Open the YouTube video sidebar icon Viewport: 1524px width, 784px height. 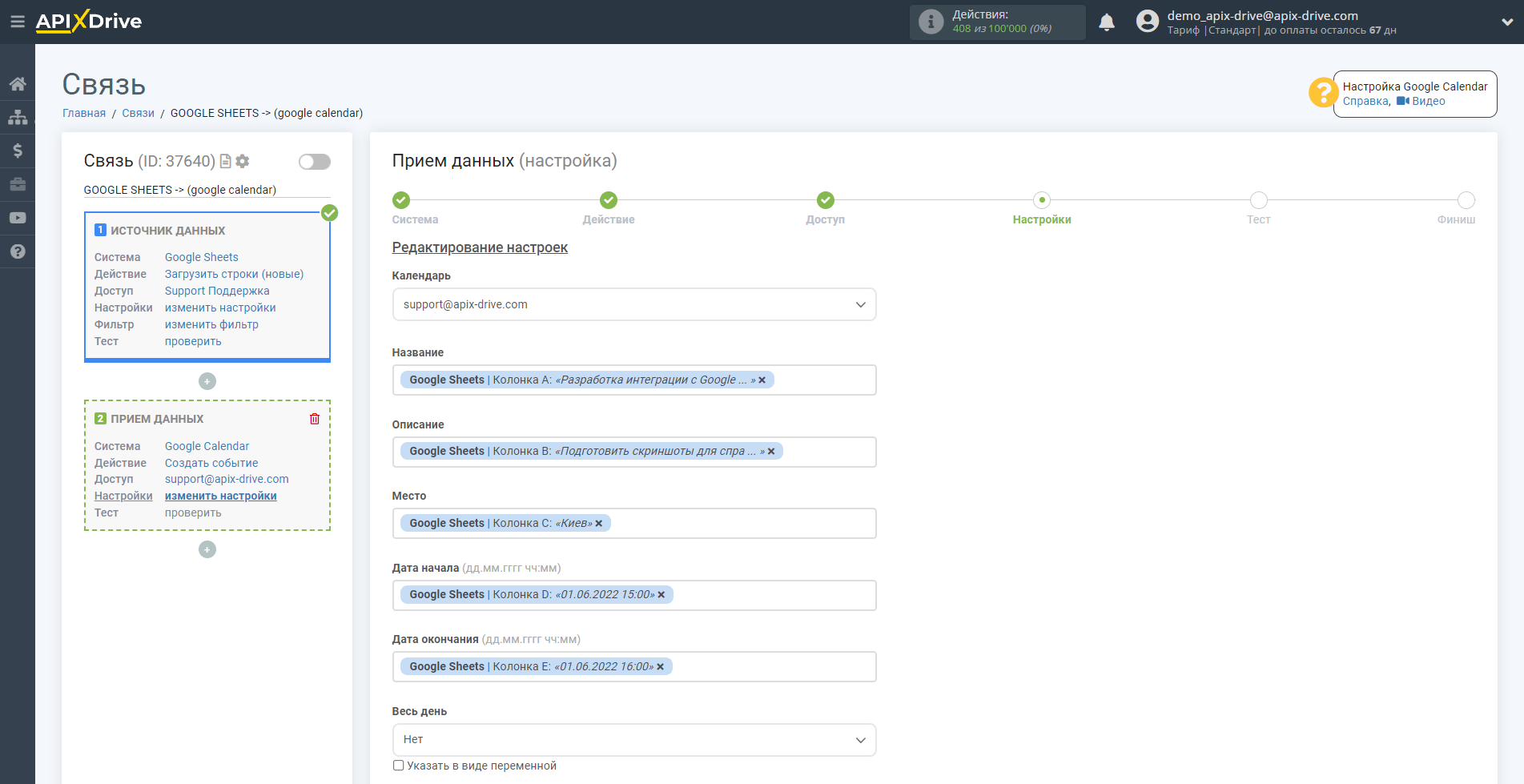pyautogui.click(x=18, y=218)
